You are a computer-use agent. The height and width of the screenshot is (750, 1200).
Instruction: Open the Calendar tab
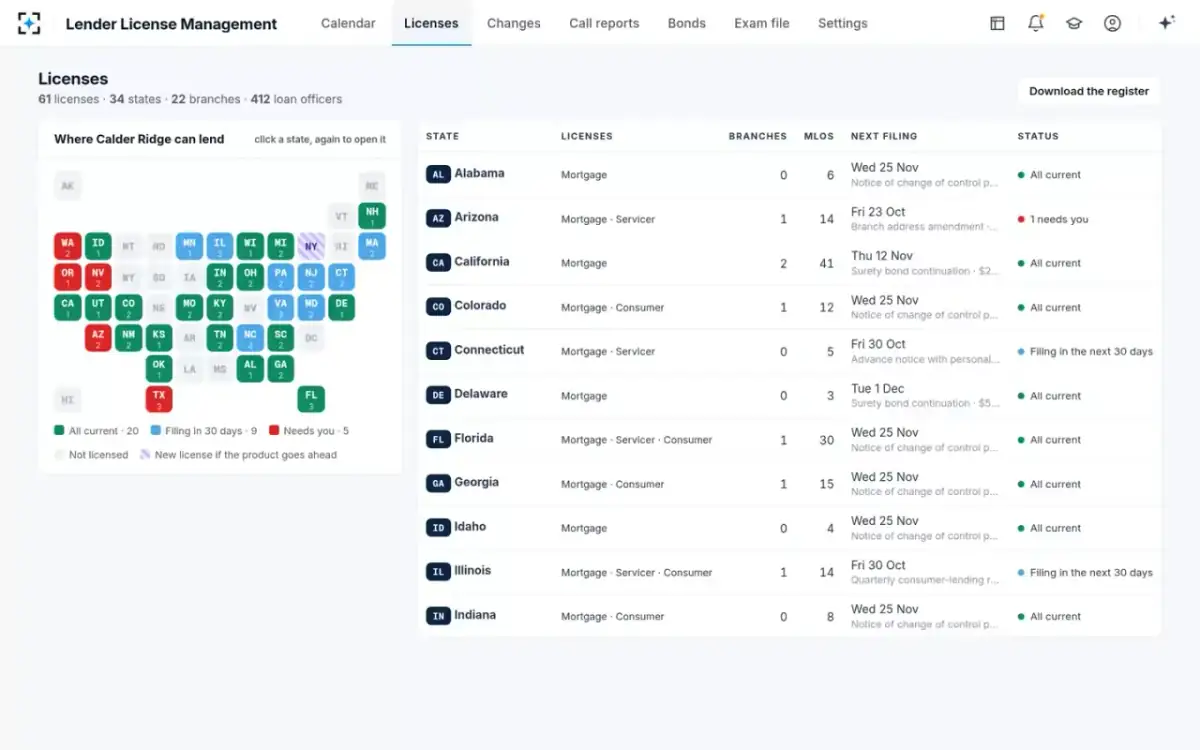tap(348, 23)
